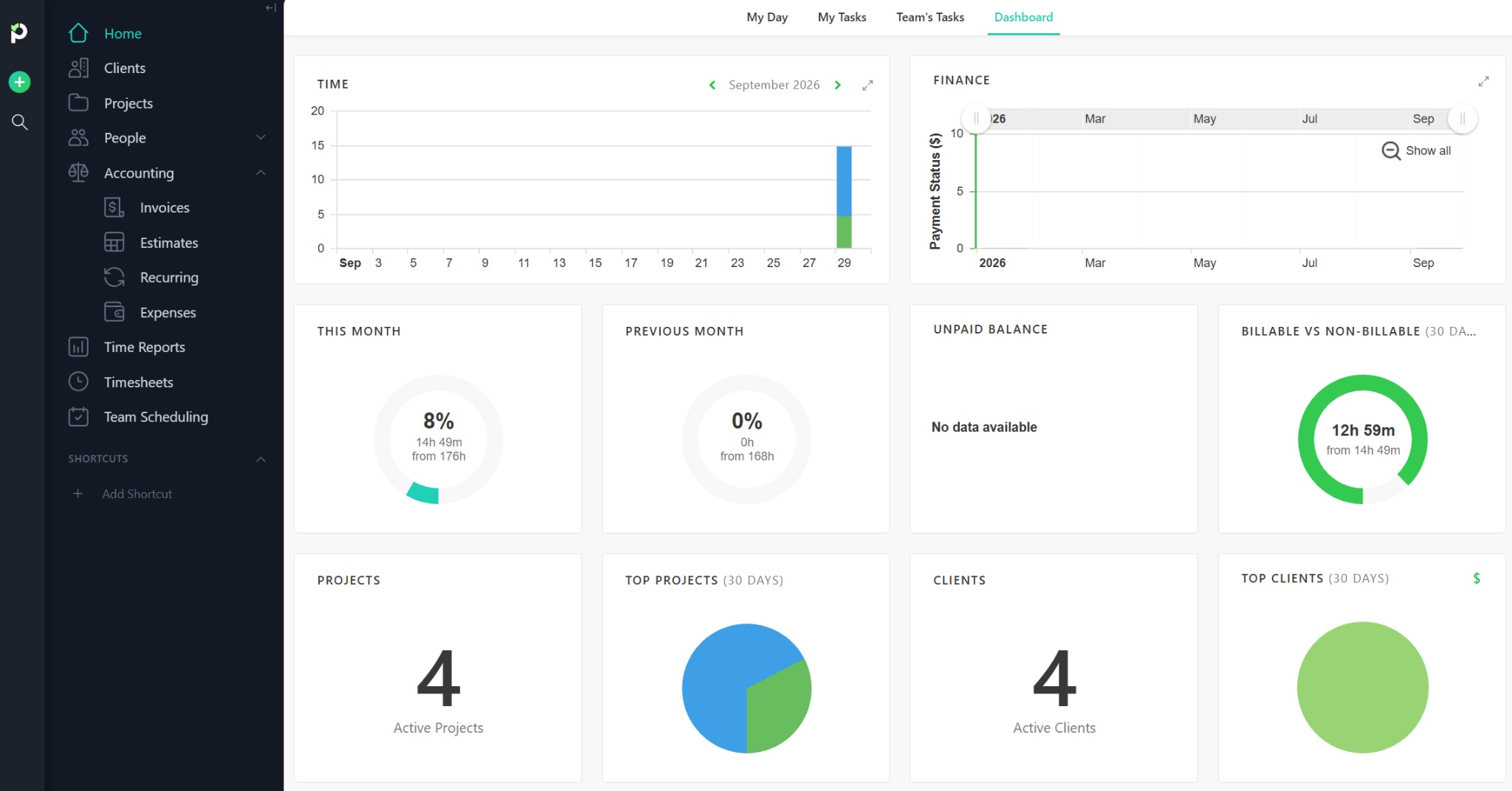The image size is (1512, 791).
Task: Click the blue bar in Time chart
Action: point(844,181)
